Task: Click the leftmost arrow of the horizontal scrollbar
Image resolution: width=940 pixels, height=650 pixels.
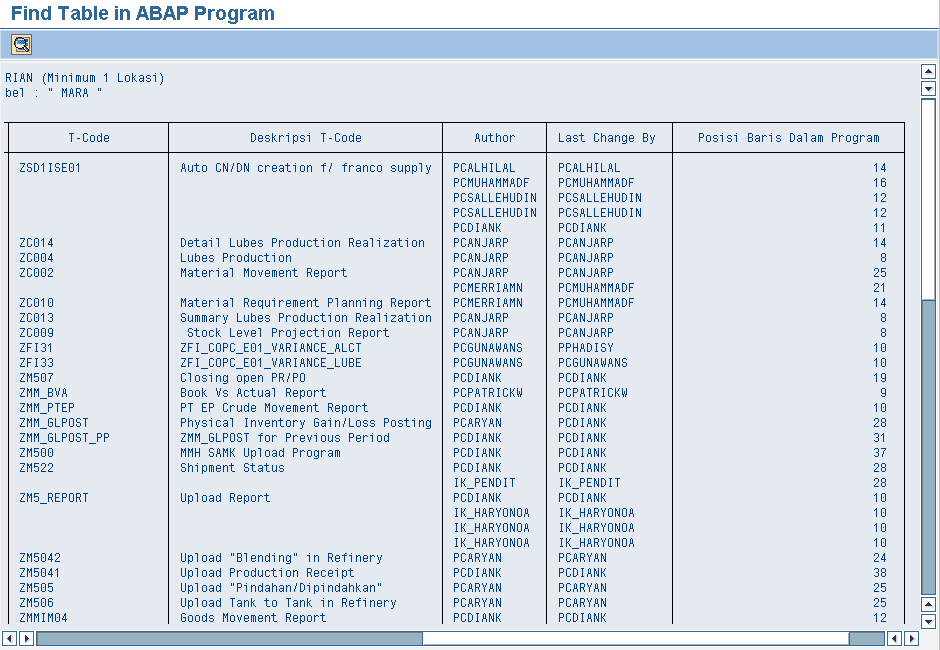Action: [x=9, y=638]
